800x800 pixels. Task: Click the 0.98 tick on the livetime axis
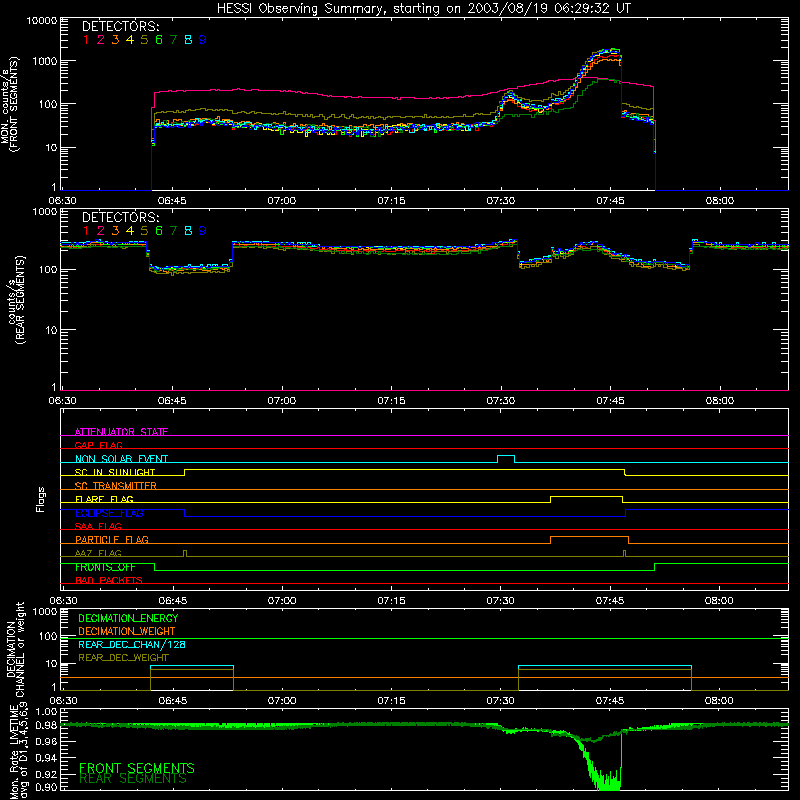point(46,725)
